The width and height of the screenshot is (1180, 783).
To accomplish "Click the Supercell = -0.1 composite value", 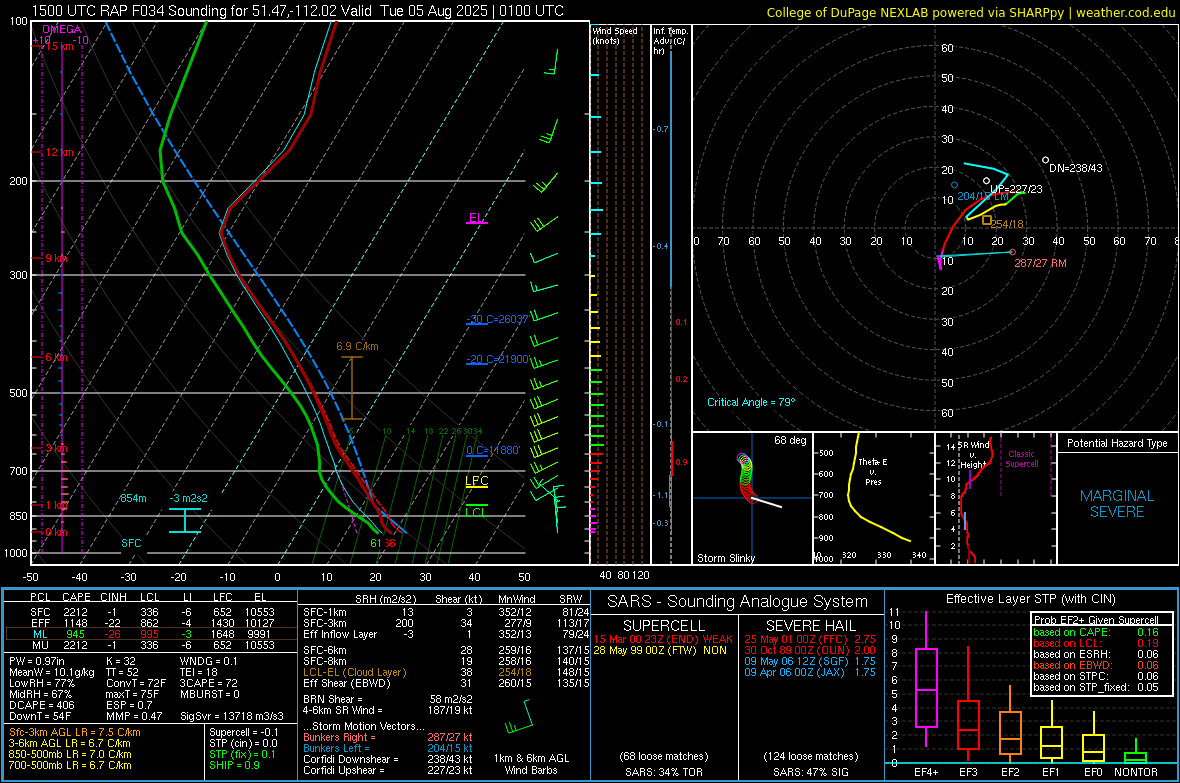I will click(244, 732).
